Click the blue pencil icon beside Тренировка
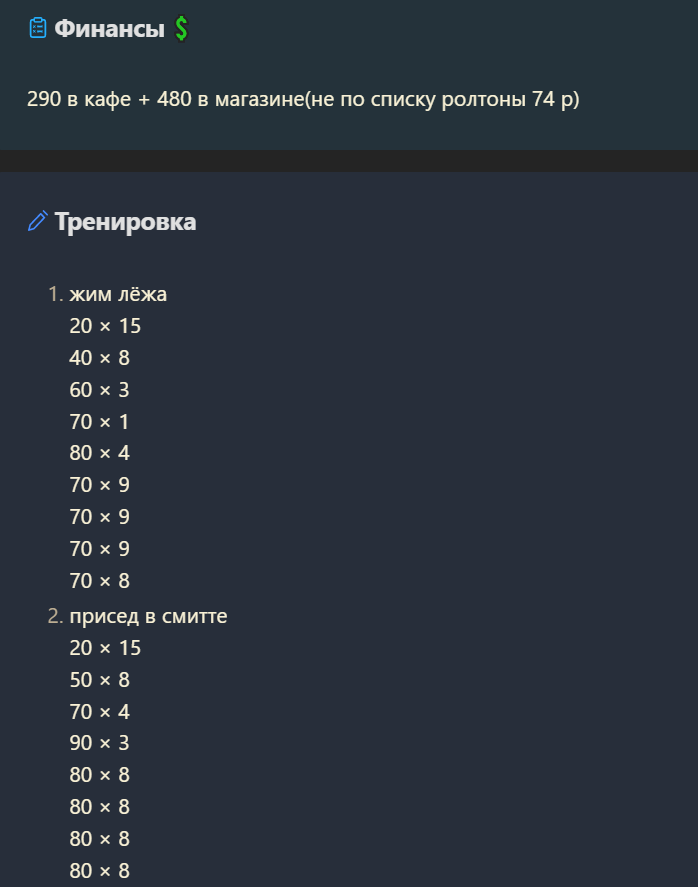 pyautogui.click(x=37, y=221)
